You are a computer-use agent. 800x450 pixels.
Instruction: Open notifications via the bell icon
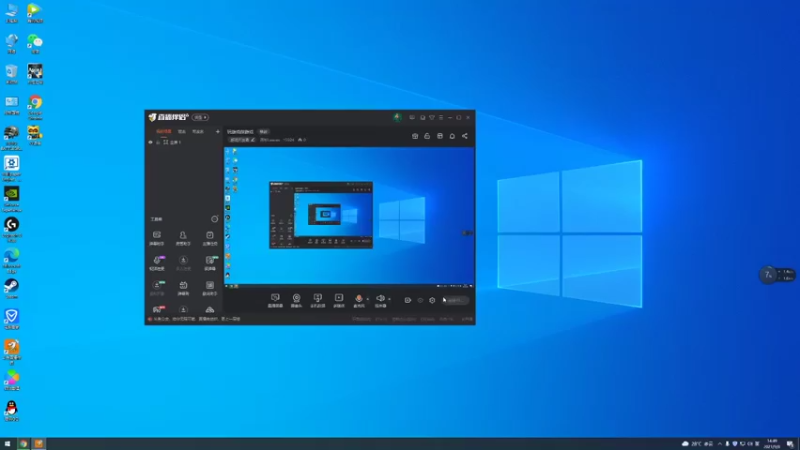pyautogui.click(x=452, y=136)
